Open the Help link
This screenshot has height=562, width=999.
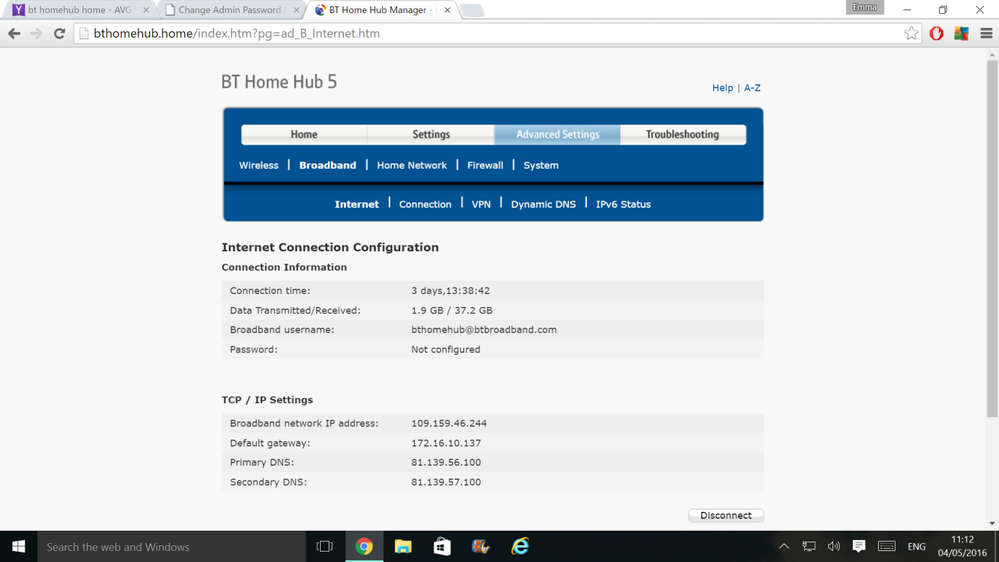click(722, 88)
